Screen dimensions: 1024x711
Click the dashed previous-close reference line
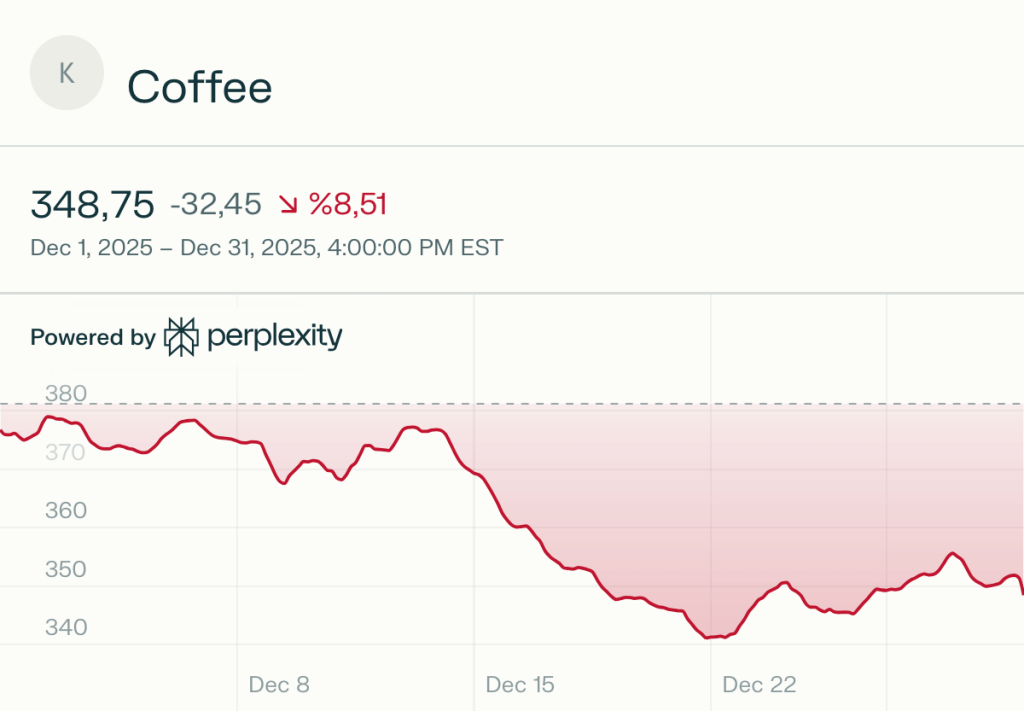[x=512, y=404]
